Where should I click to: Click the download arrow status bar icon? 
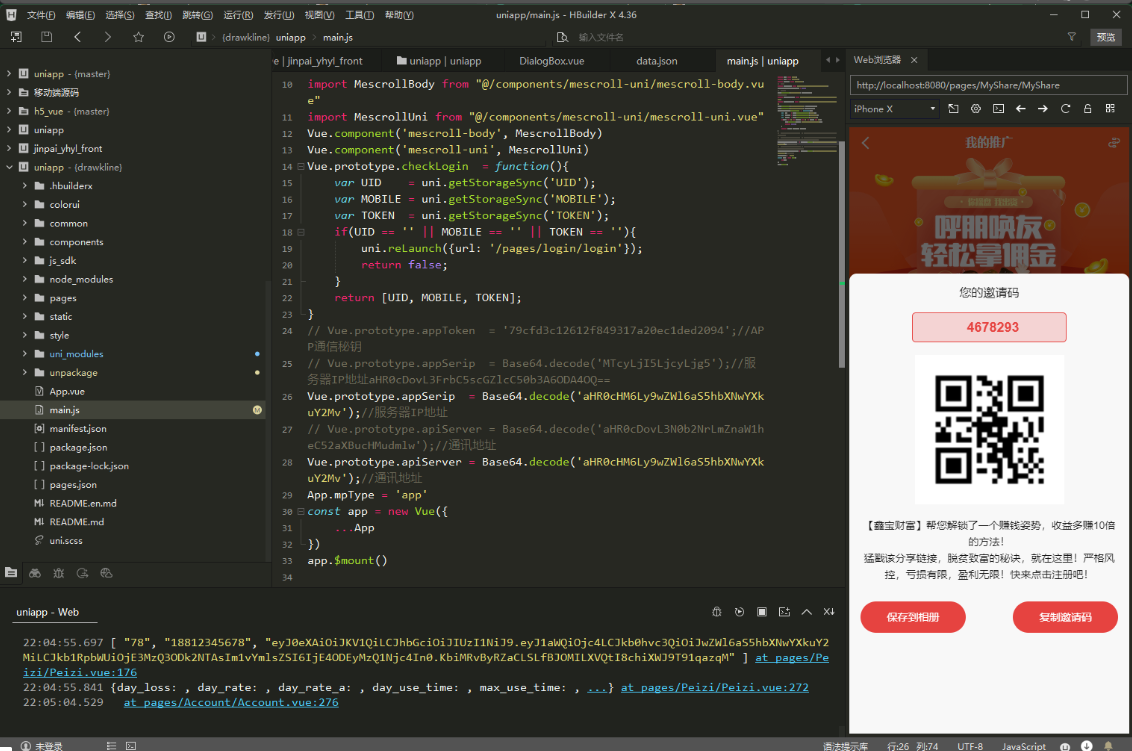pos(1087,746)
